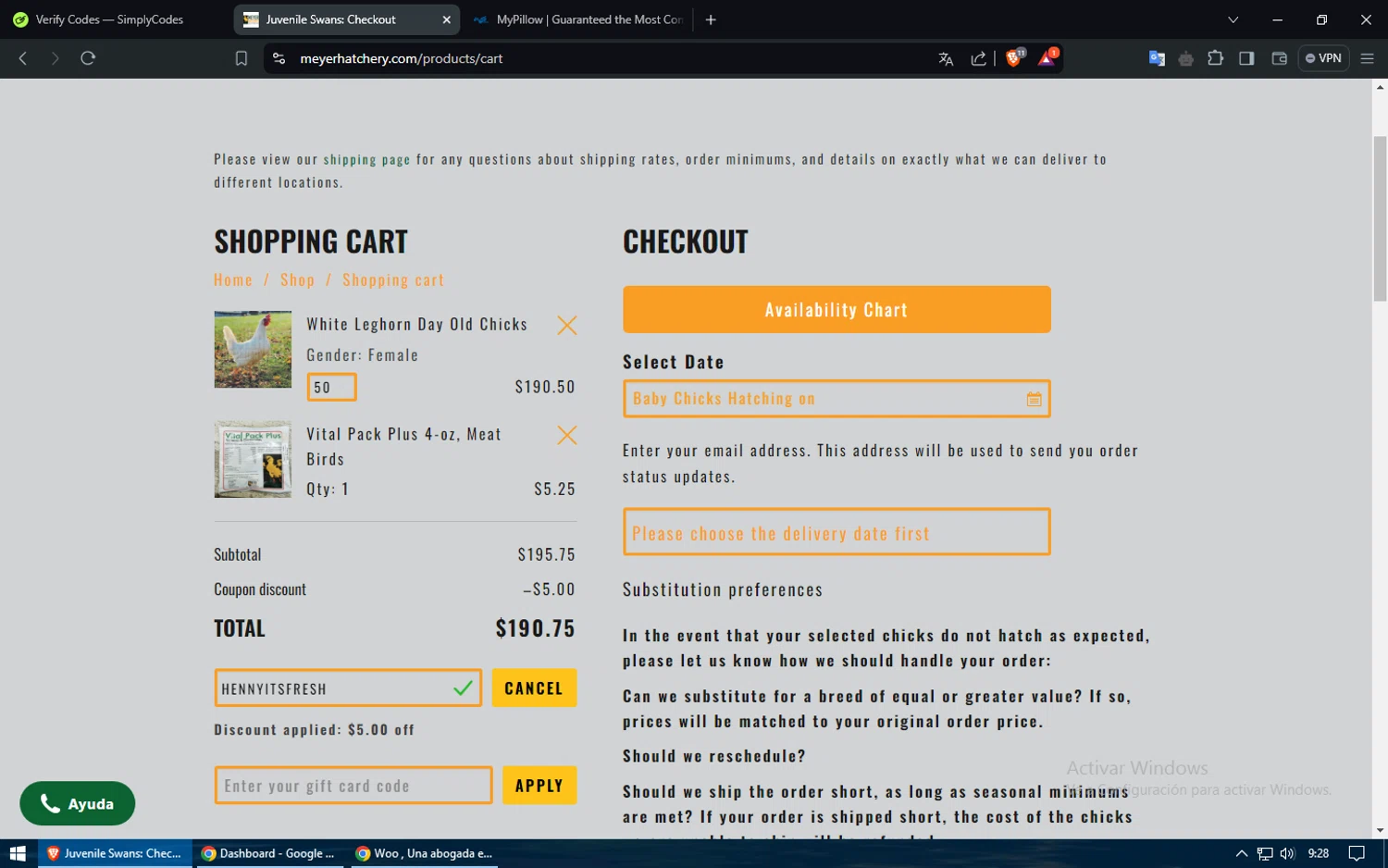Remove White Leghorn Day Old Chicks from cart

click(567, 325)
